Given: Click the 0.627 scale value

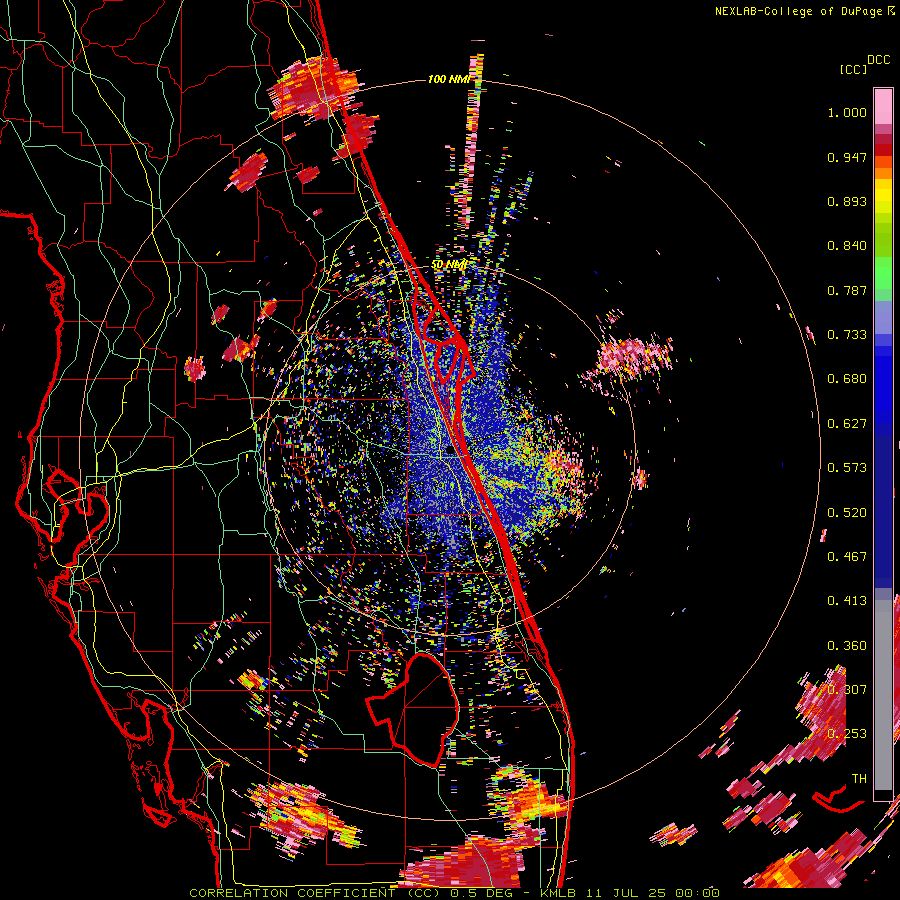Looking at the screenshot, I should click(847, 424).
